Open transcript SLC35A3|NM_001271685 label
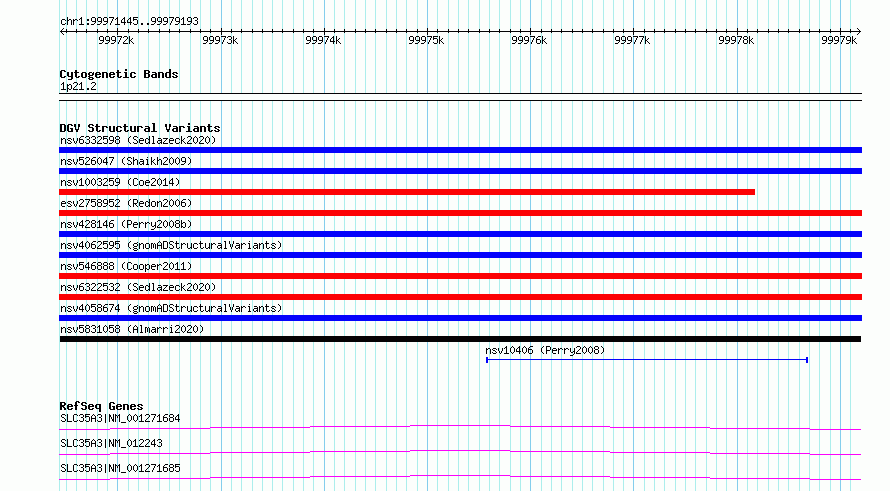Screen dimensions: 890x491 [x=120, y=468]
